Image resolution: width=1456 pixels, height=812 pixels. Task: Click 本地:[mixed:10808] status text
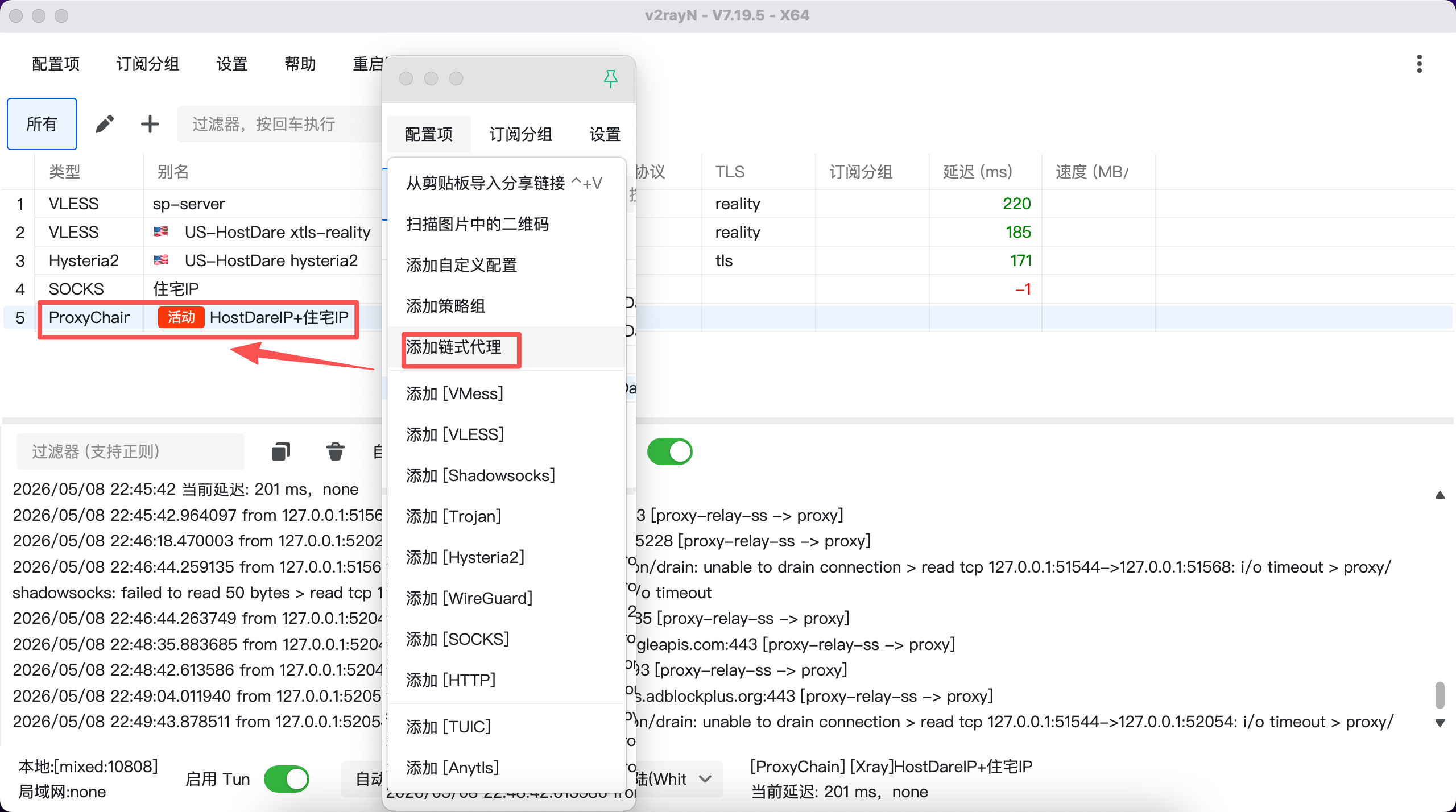point(88,767)
